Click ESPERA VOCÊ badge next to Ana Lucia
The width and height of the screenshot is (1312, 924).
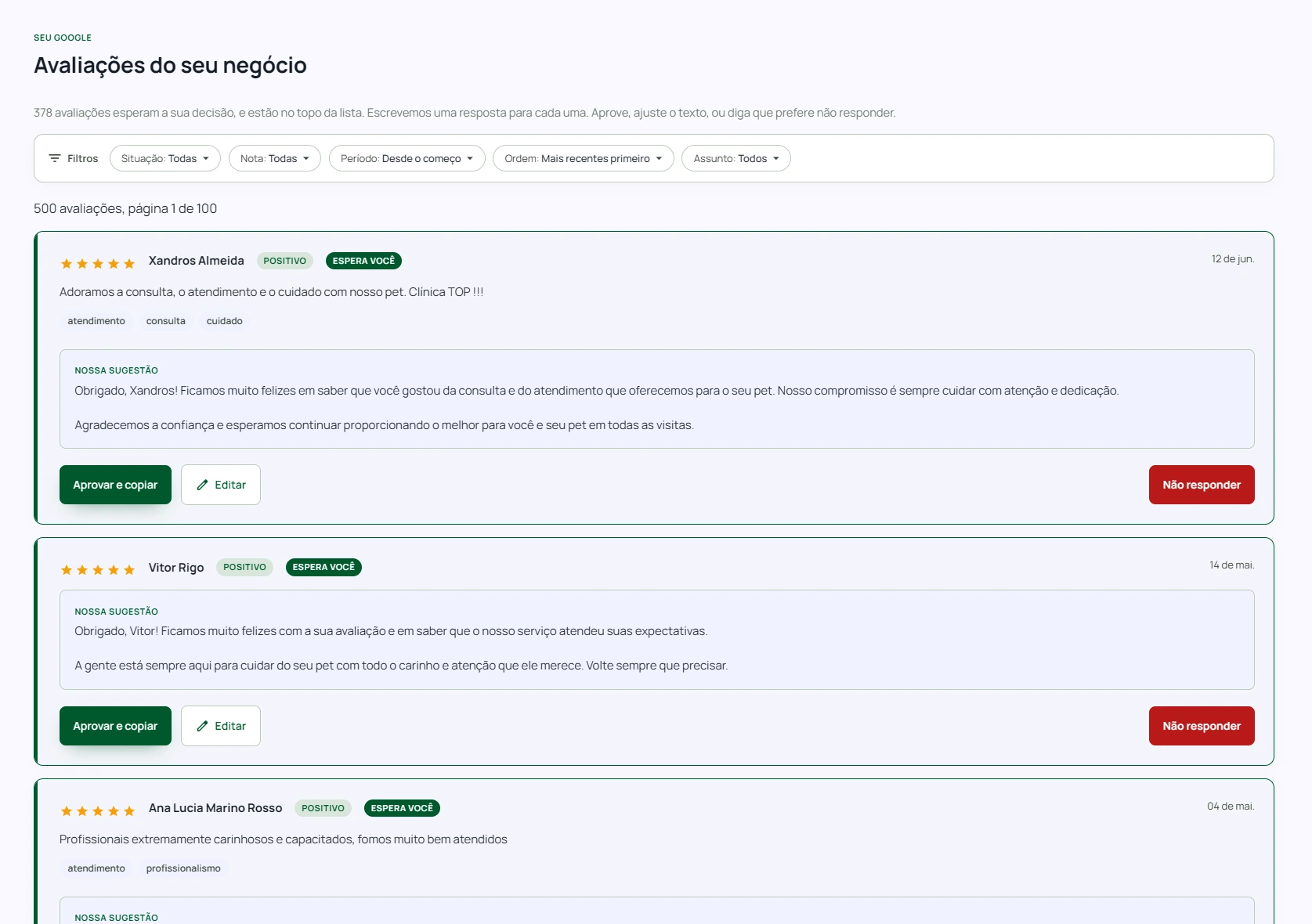click(x=402, y=808)
